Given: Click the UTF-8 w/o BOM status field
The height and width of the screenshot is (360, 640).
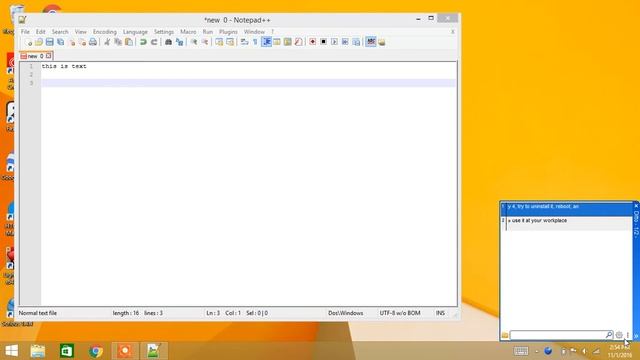Looking at the screenshot, I should pos(400,313).
